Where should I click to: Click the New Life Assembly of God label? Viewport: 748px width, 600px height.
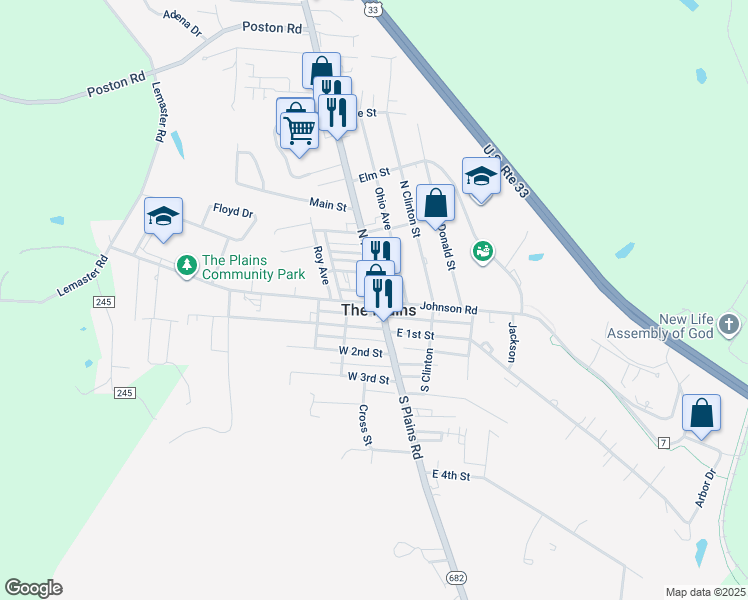click(x=660, y=326)
